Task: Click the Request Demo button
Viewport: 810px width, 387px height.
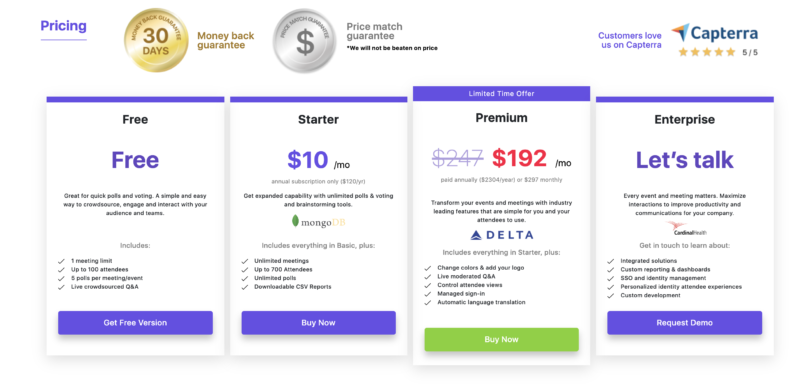Action: click(x=684, y=323)
